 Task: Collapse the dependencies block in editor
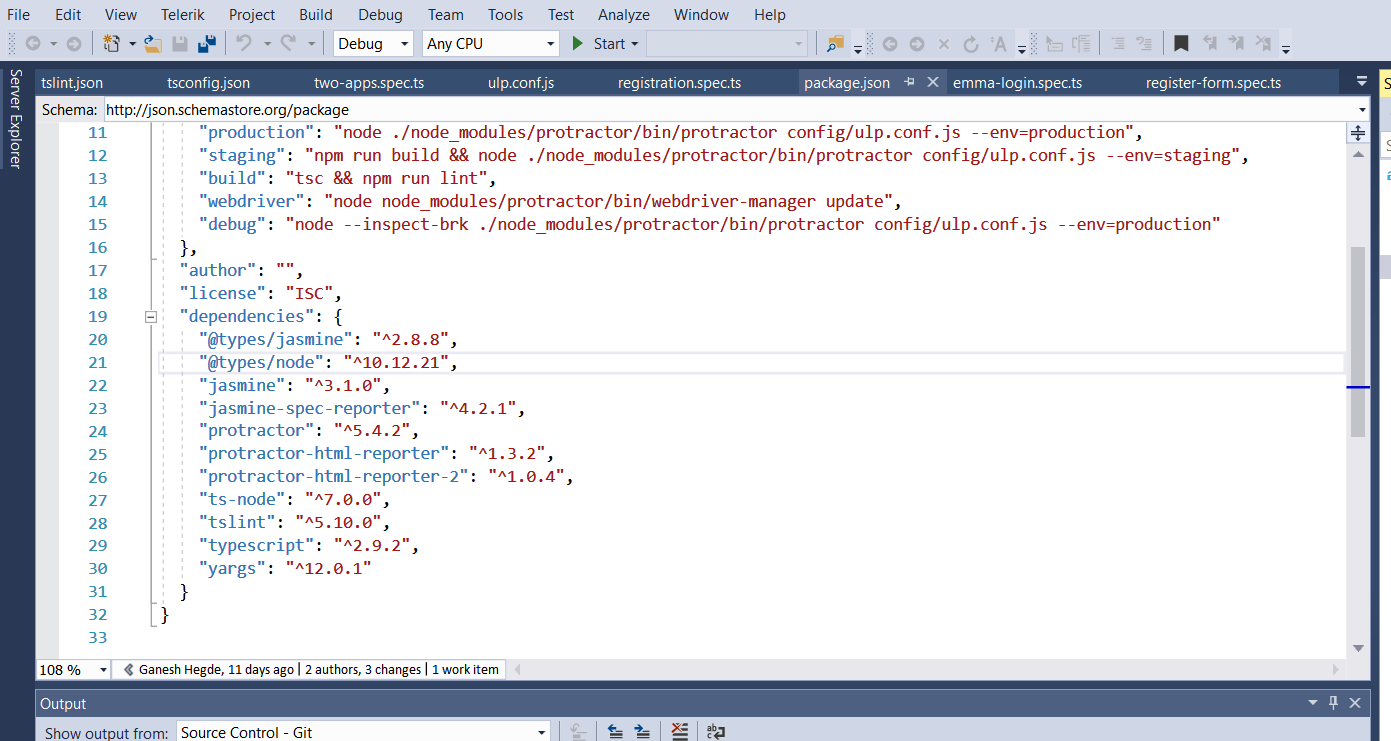[151, 317]
